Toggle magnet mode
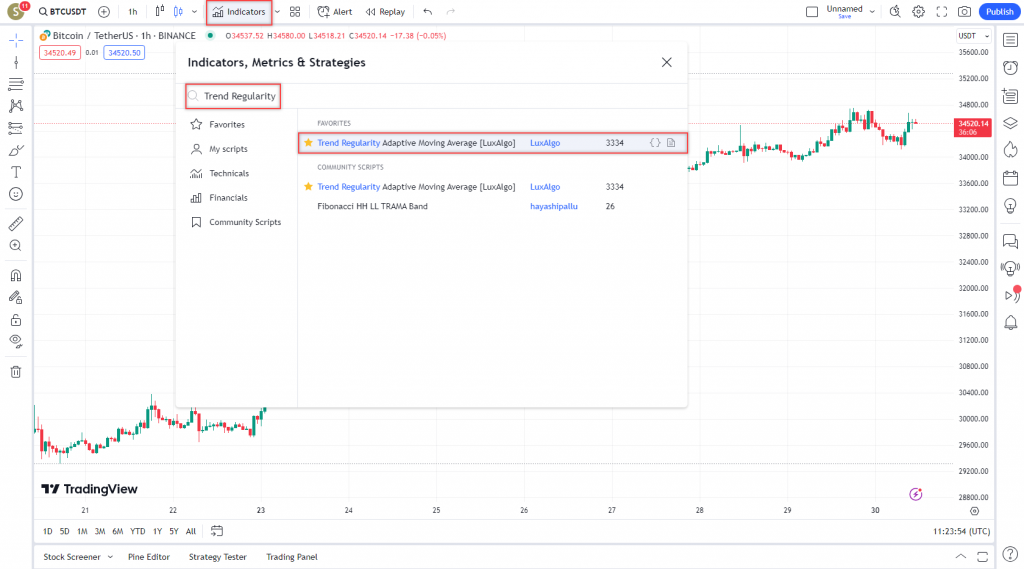 [x=16, y=276]
